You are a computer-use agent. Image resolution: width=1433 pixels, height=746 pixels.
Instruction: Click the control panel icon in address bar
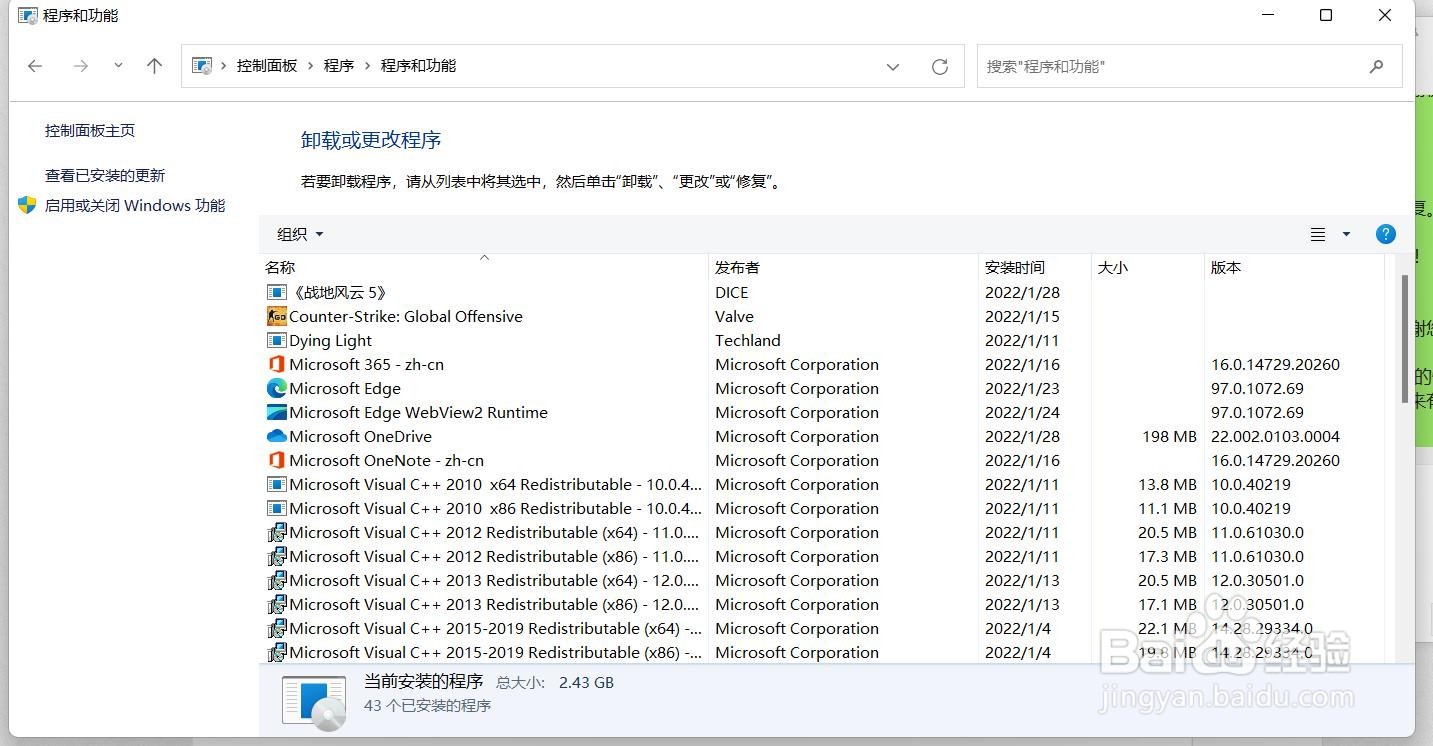202,66
